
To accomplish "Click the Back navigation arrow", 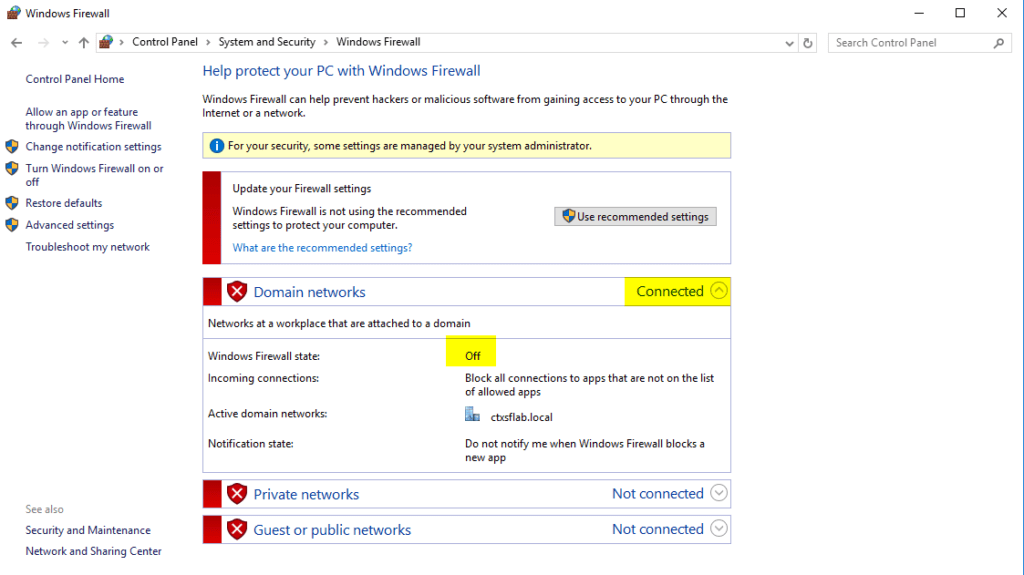I will pos(16,42).
